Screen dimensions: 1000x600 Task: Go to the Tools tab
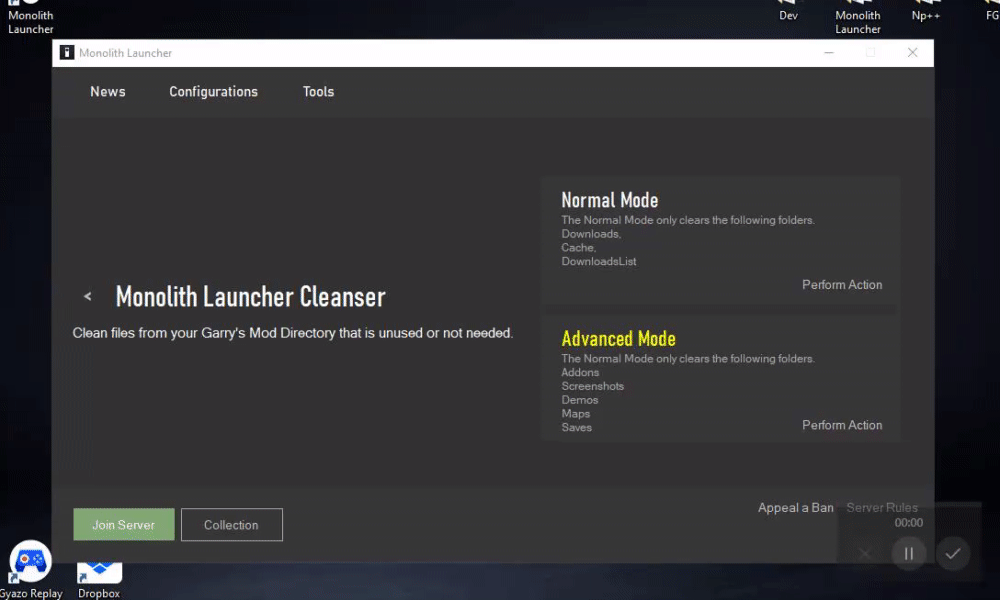(318, 92)
